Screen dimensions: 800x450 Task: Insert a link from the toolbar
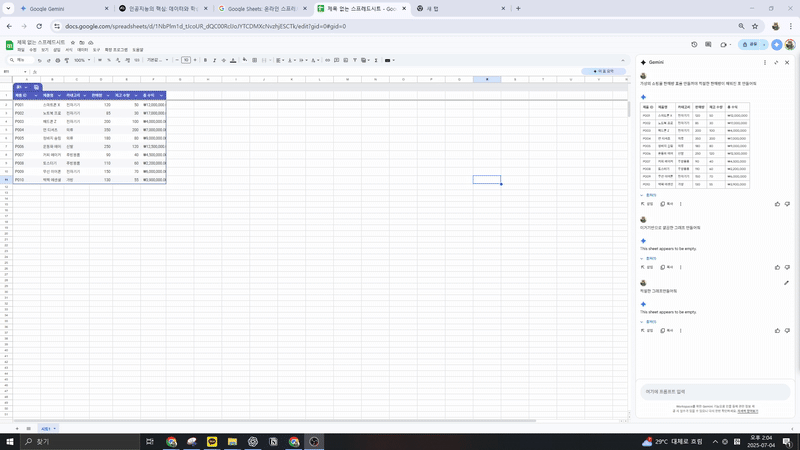point(328,60)
